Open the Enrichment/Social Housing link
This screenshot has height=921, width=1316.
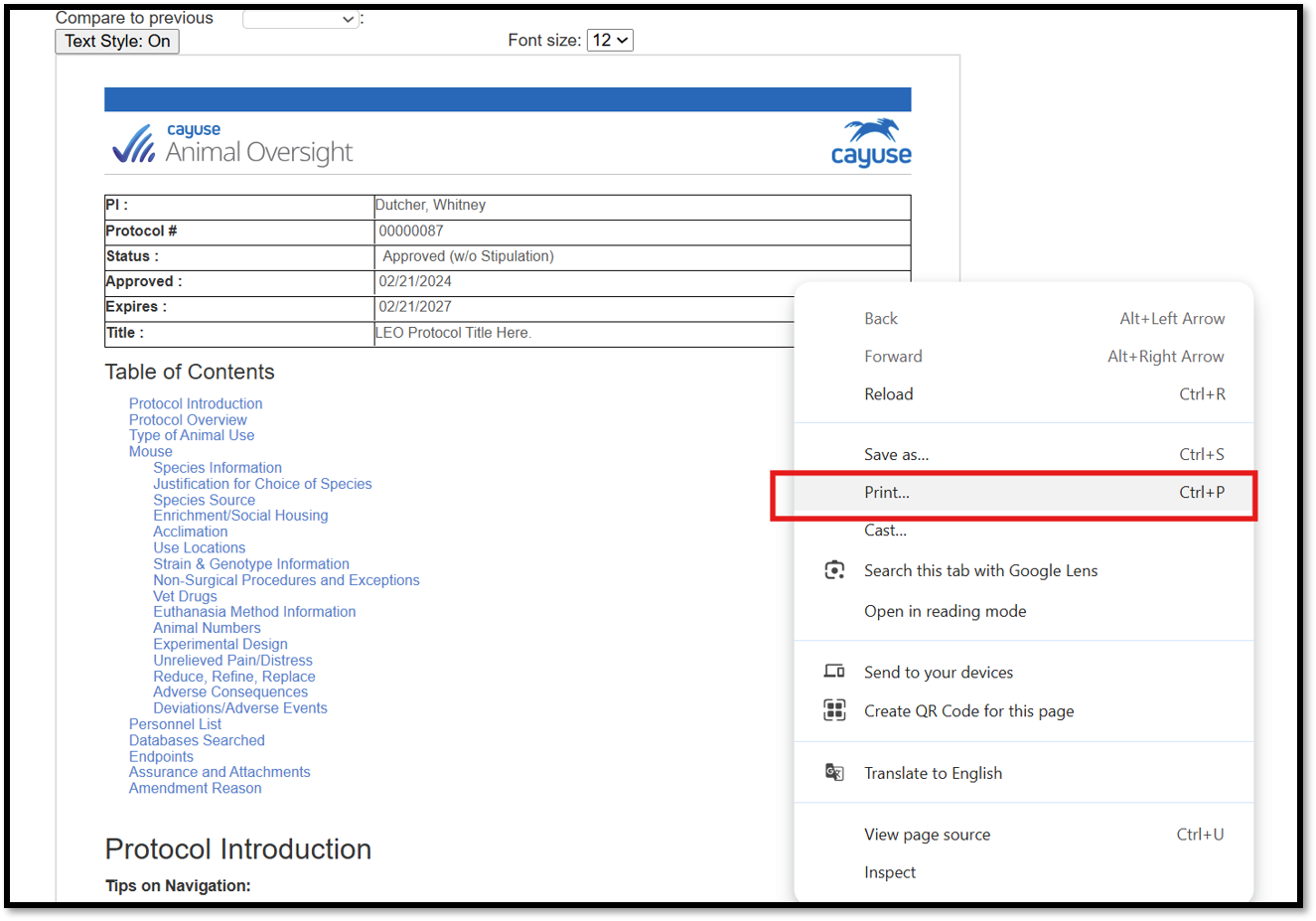click(240, 516)
